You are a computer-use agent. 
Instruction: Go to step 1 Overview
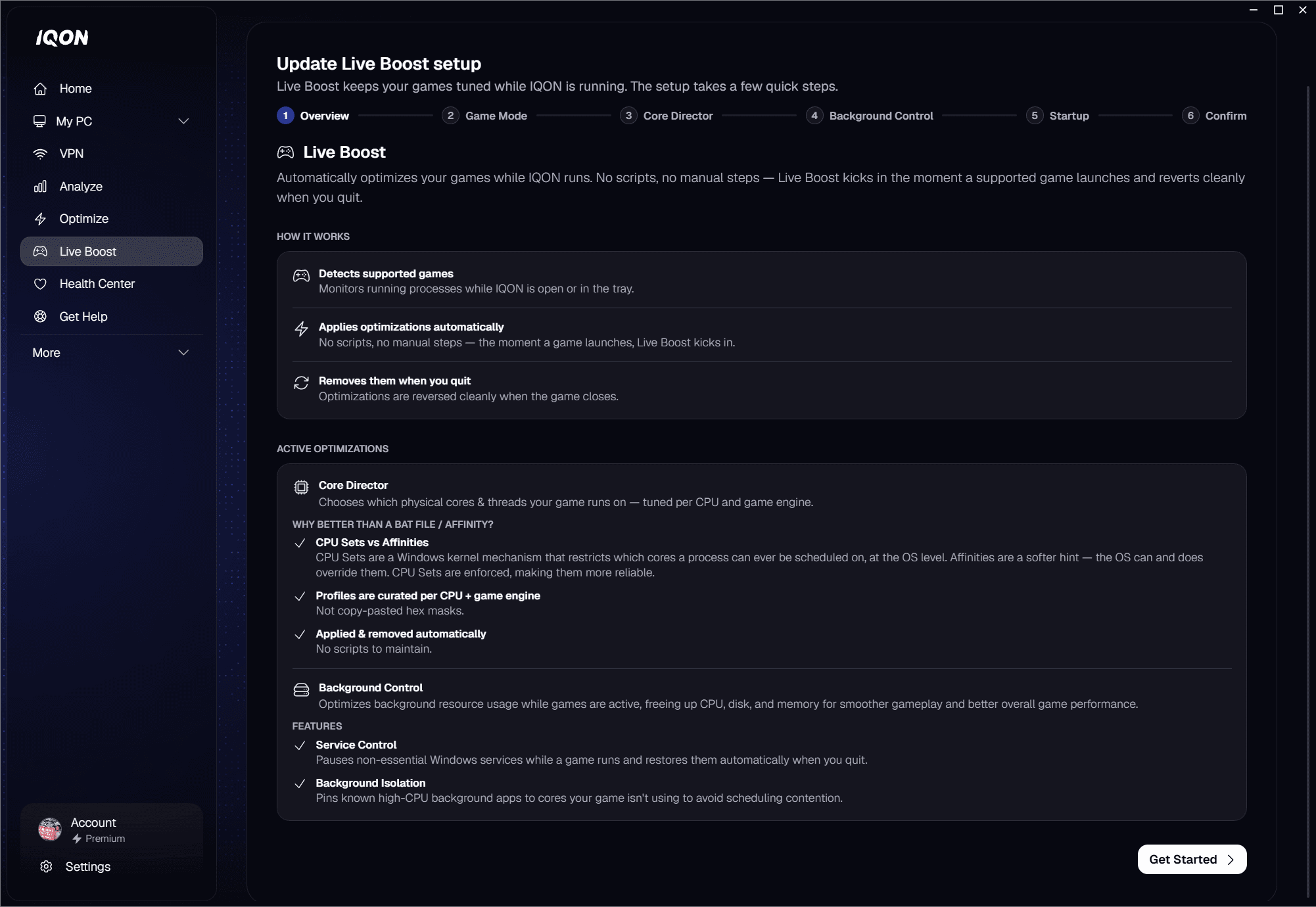[313, 116]
